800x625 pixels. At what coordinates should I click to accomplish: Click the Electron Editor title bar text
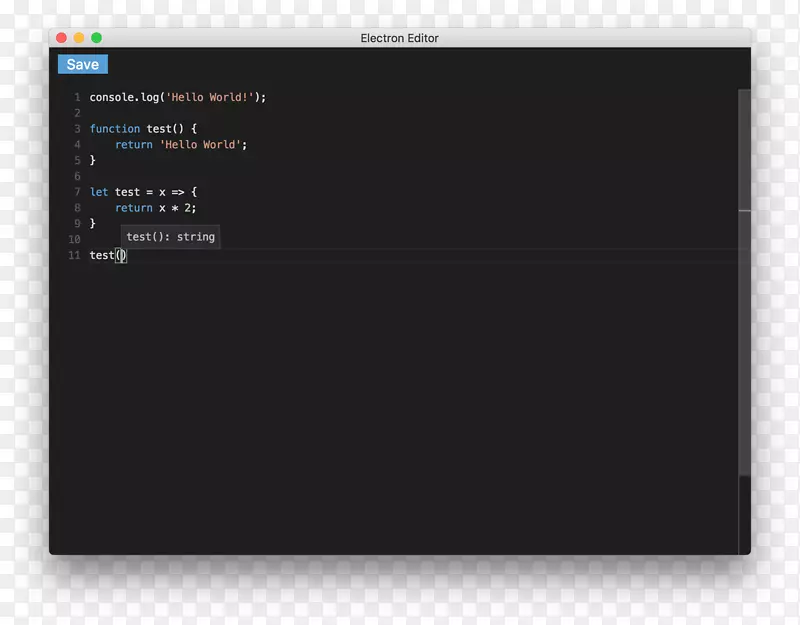399,38
